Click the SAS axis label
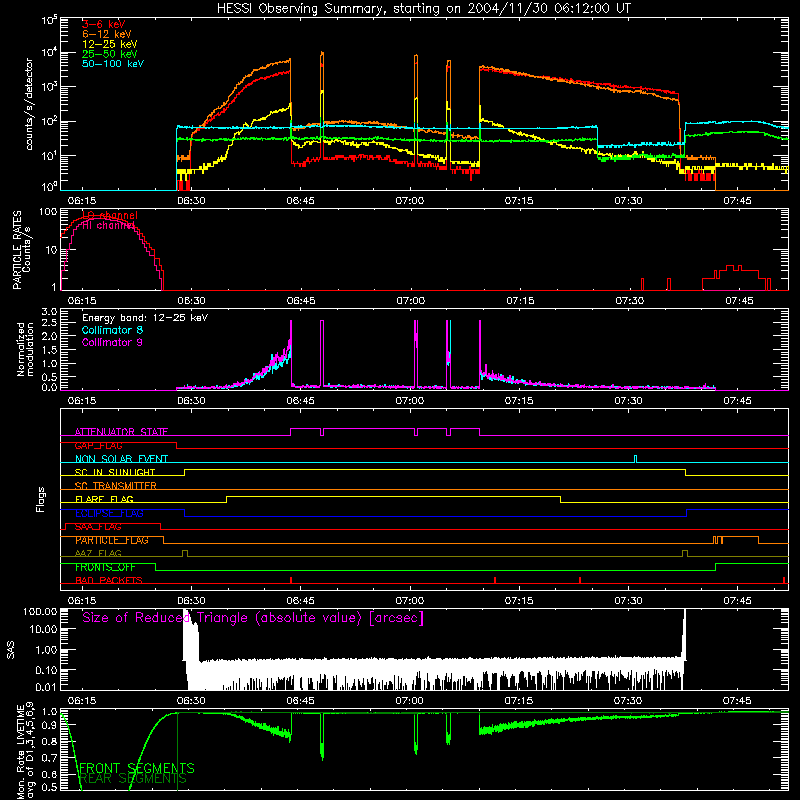Image resolution: width=800 pixels, height=800 pixels. click(x=10, y=650)
